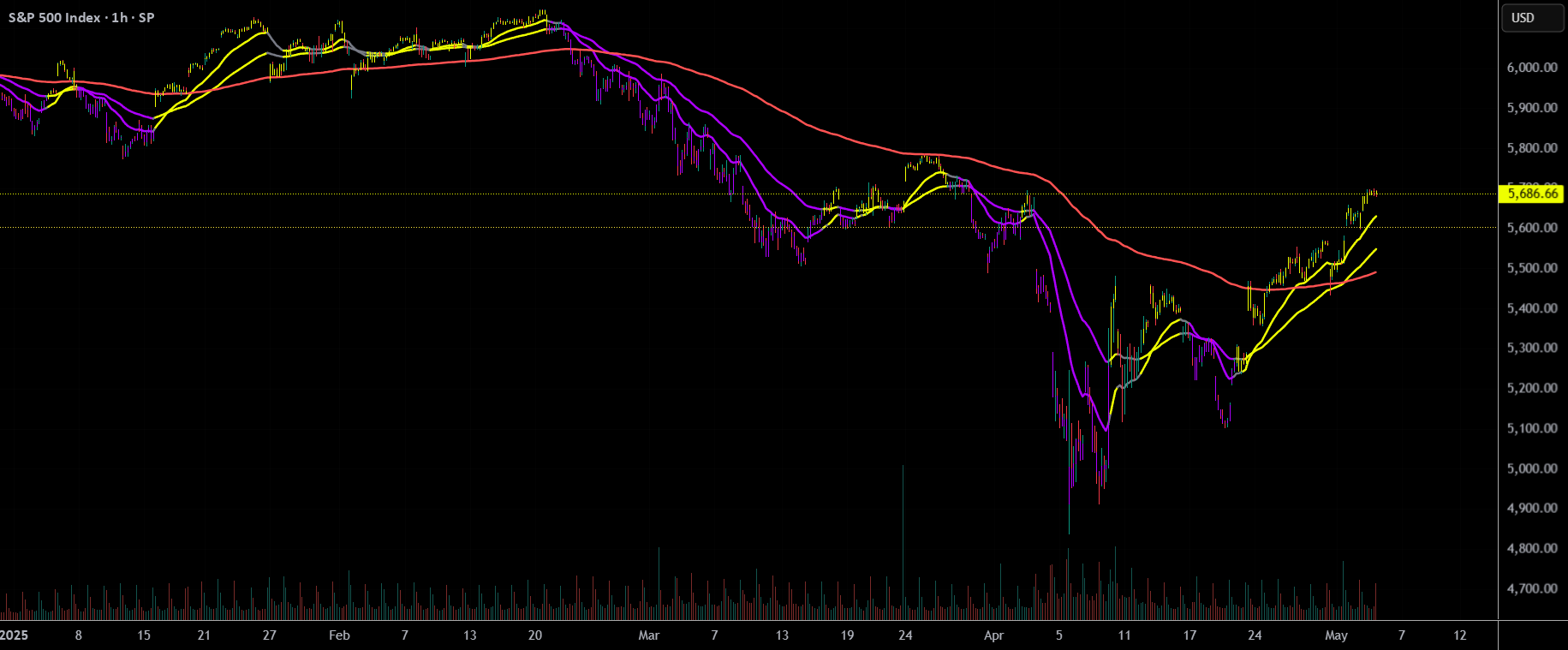Click the 4,700.00 price axis label
Viewport: 1568px width, 650px height.
(1532, 588)
